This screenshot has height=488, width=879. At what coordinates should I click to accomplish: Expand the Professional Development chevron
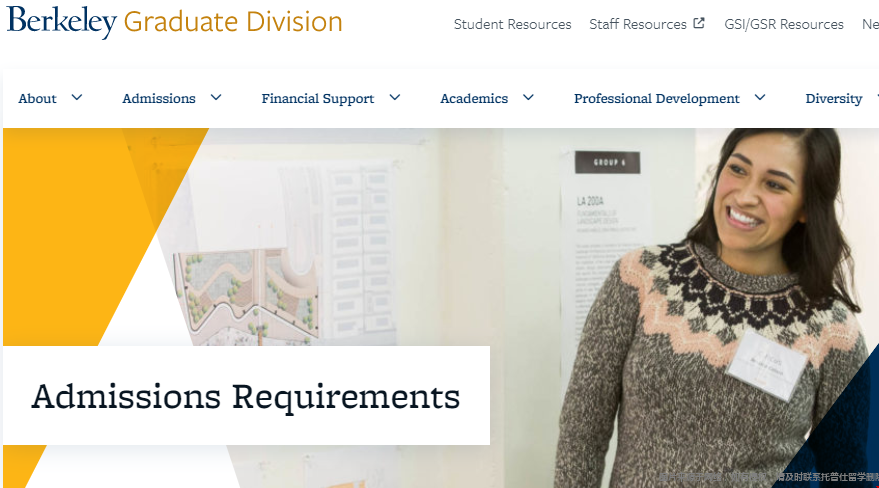point(760,97)
